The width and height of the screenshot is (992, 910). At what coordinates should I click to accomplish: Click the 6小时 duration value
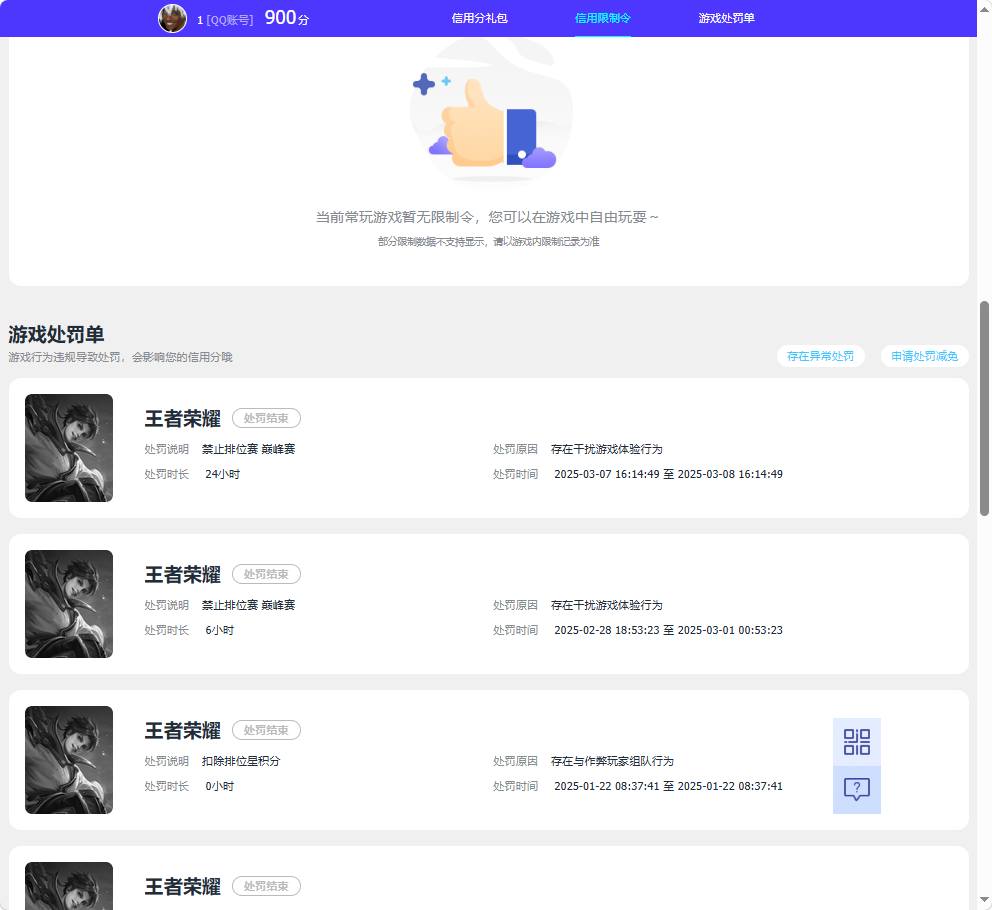pyautogui.click(x=220, y=630)
